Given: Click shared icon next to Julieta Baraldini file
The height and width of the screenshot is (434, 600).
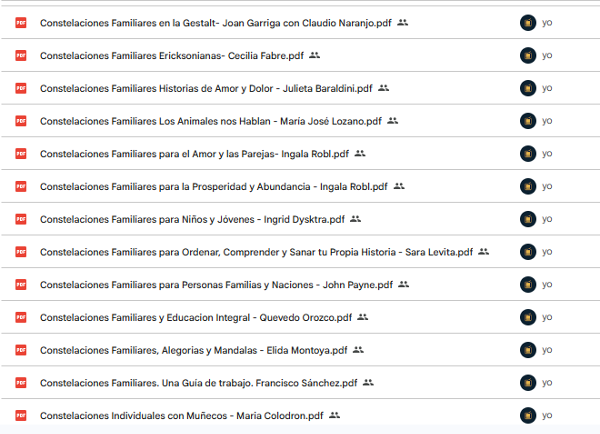Looking at the screenshot, I should coord(383,88).
